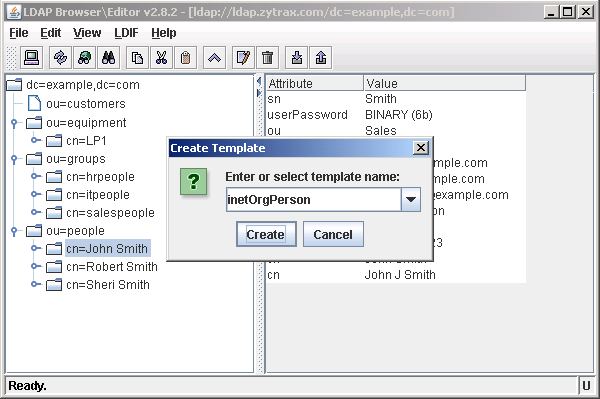
Task: Click the trash delete icon
Action: (x=267, y=58)
